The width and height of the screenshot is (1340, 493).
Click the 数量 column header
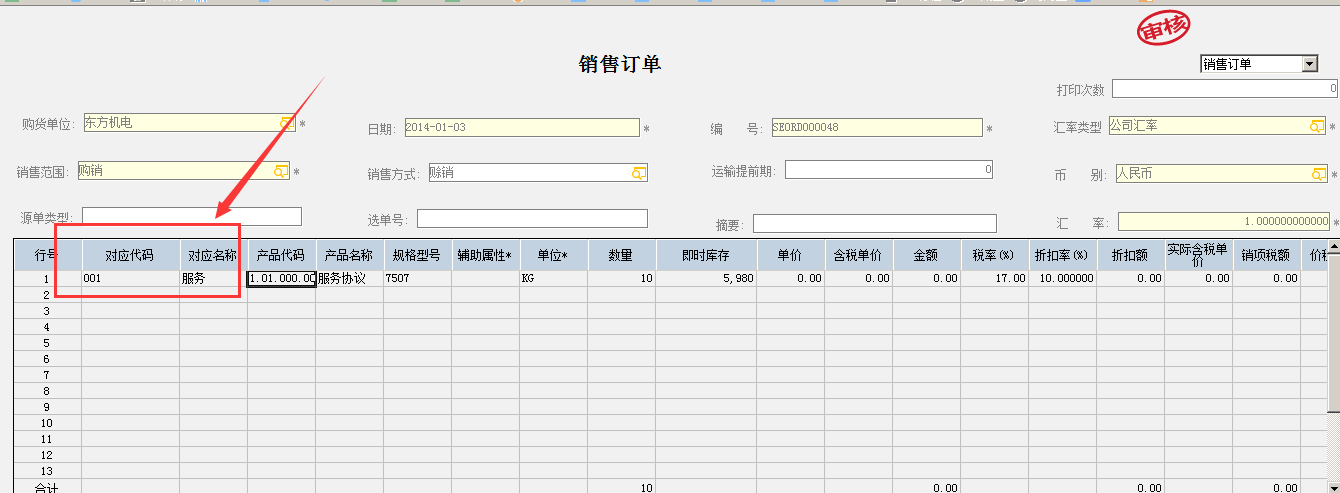[621, 255]
